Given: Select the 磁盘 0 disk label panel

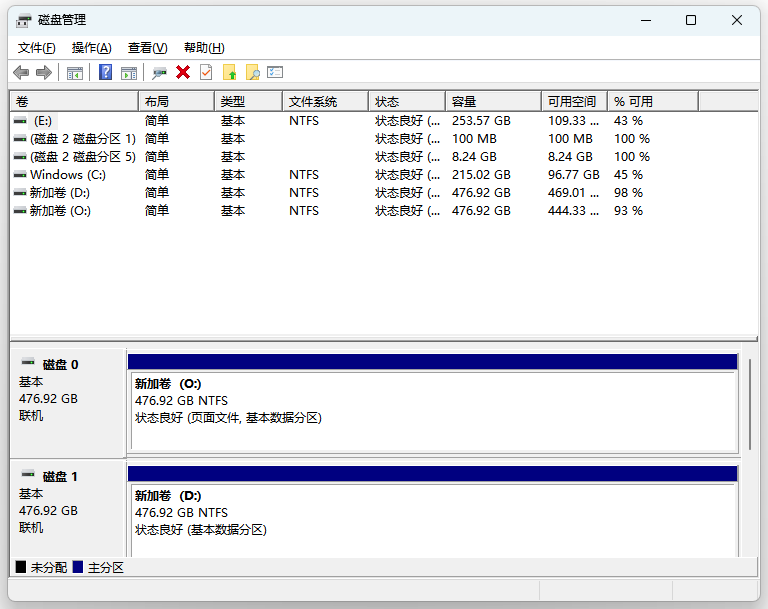Looking at the screenshot, I should (68, 403).
